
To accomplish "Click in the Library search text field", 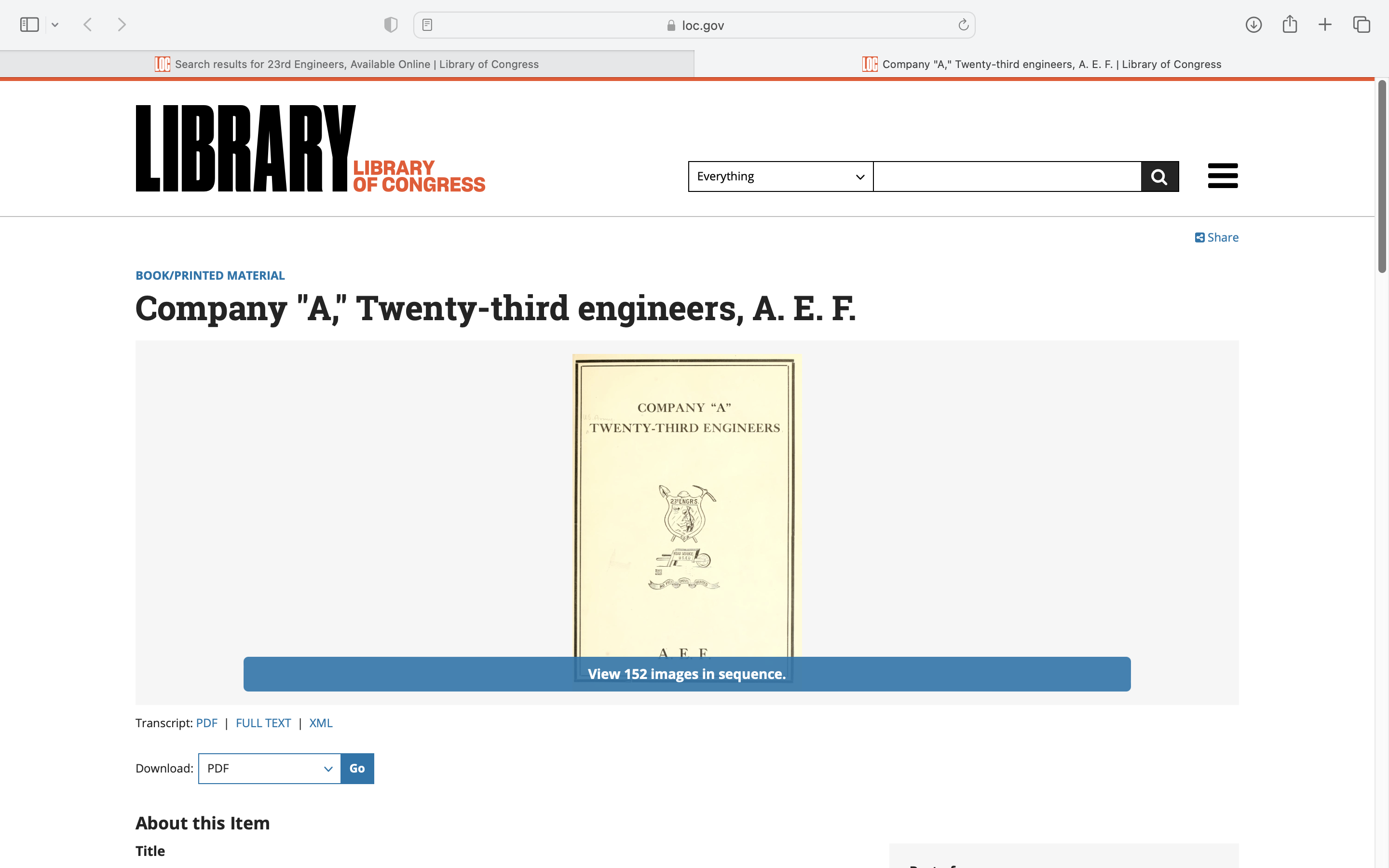I will coord(1007,176).
